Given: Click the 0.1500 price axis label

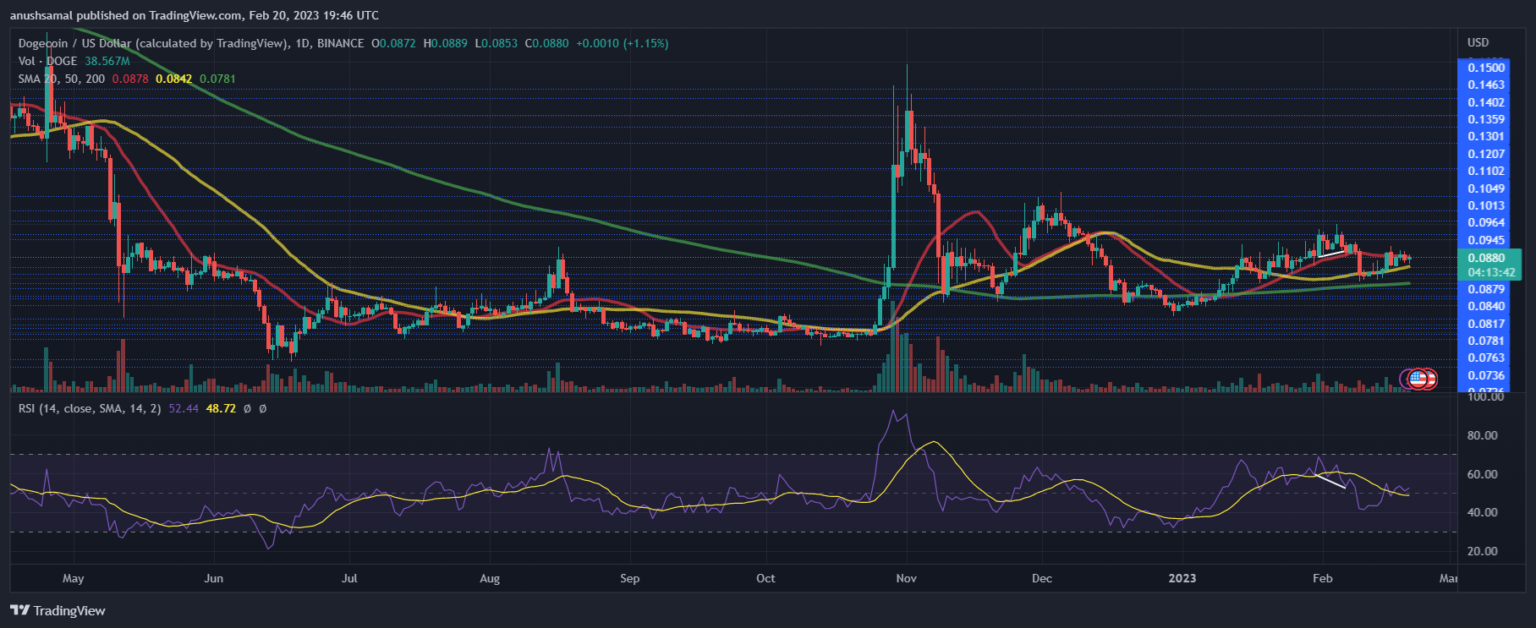Looking at the screenshot, I should coord(1486,67).
